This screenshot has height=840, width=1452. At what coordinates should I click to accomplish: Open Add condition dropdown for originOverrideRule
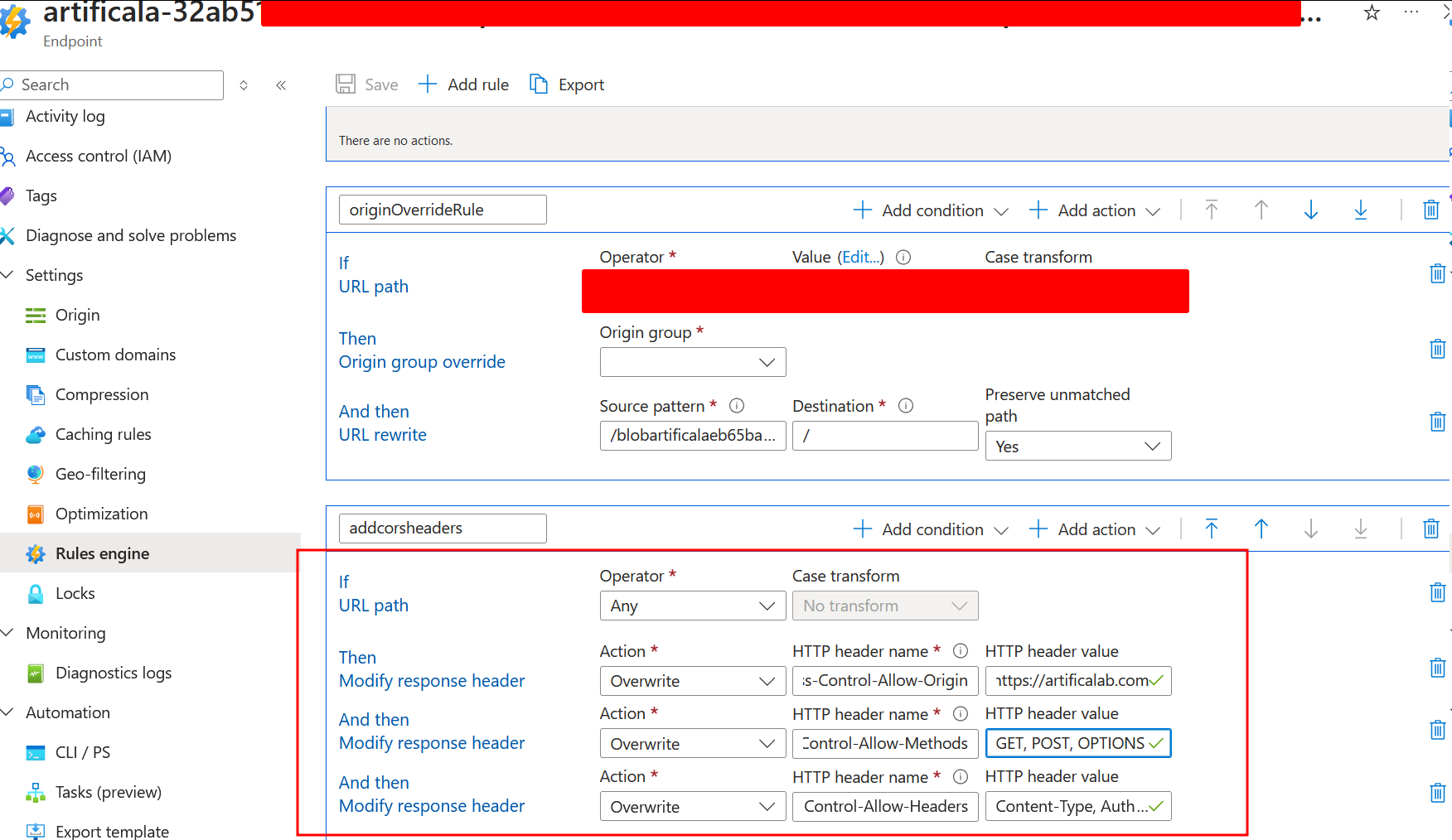[x=930, y=210]
